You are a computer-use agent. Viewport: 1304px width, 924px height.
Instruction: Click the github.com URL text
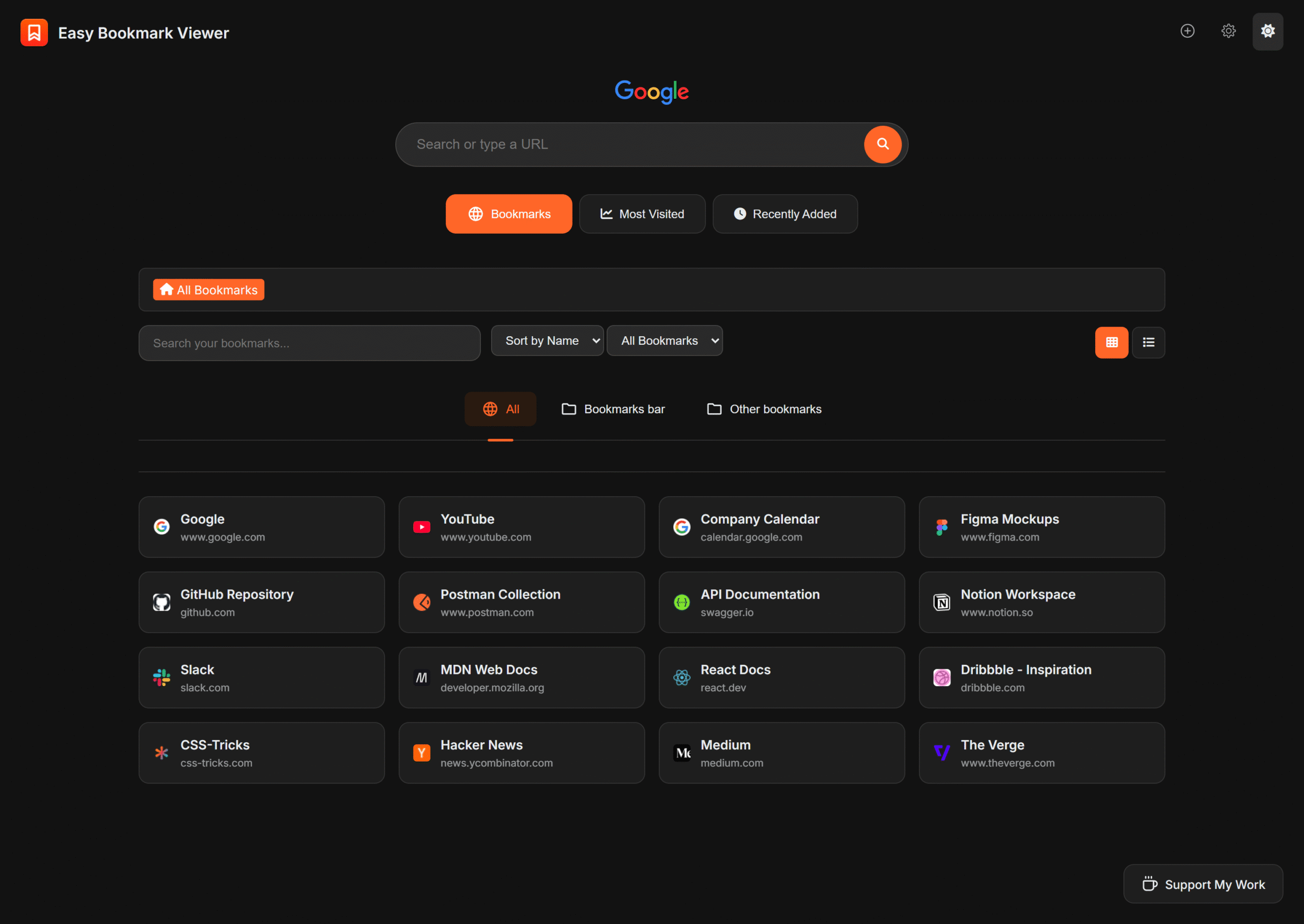[207, 612]
